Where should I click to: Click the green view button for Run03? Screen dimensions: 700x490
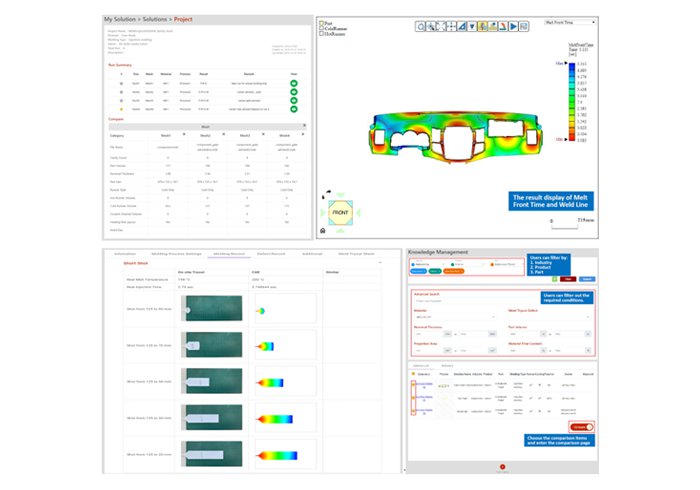(294, 100)
